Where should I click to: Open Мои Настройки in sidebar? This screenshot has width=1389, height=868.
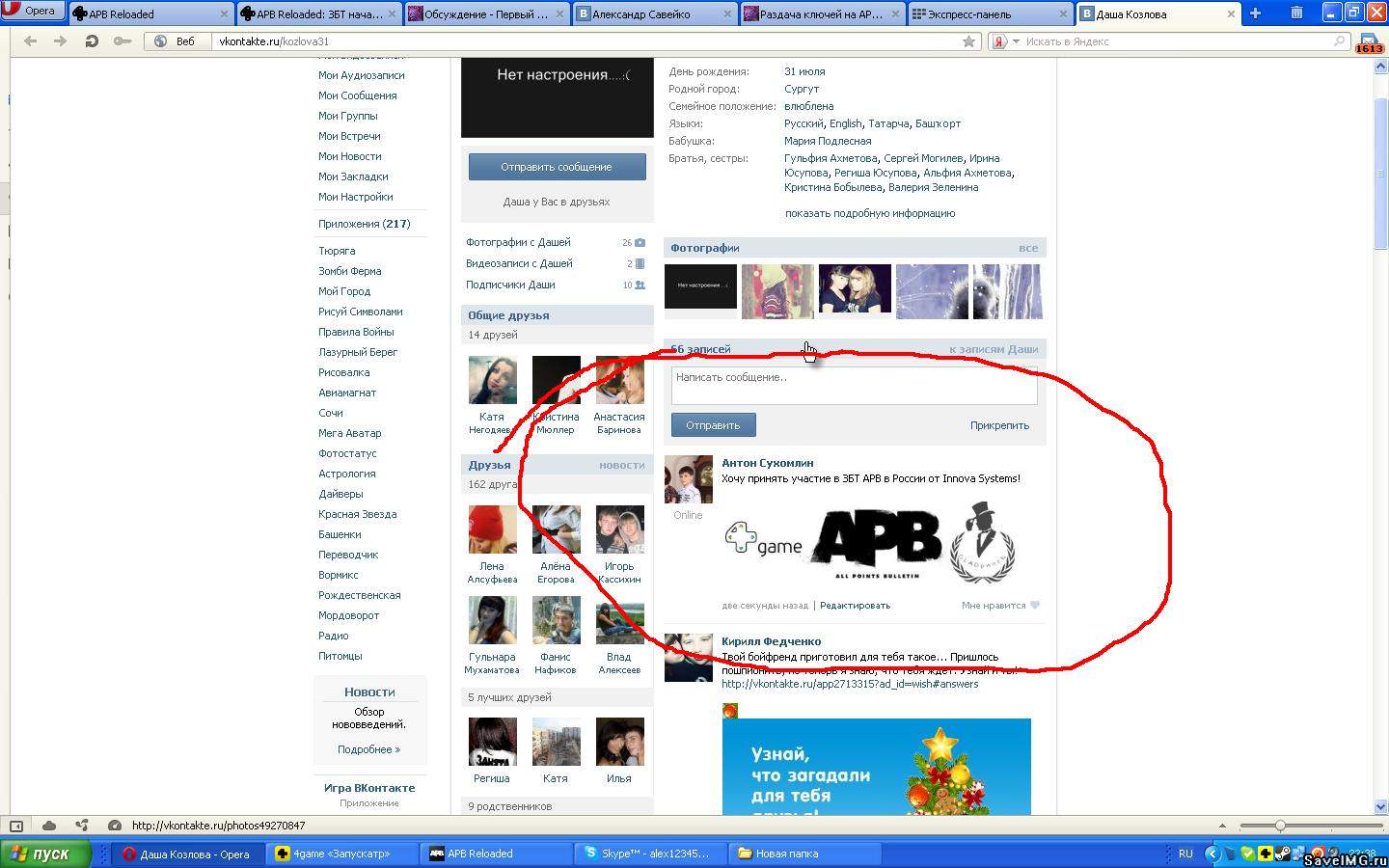tap(355, 197)
